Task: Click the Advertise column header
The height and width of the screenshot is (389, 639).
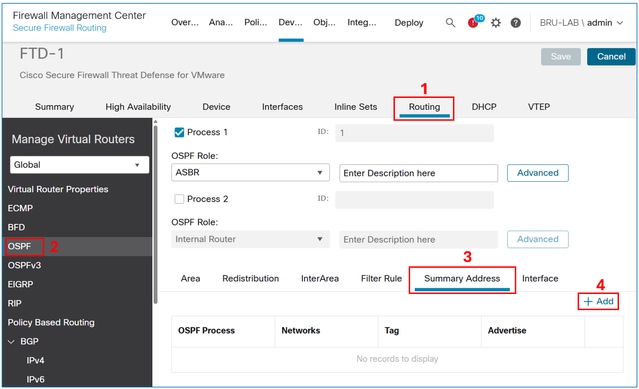Action: [507, 330]
